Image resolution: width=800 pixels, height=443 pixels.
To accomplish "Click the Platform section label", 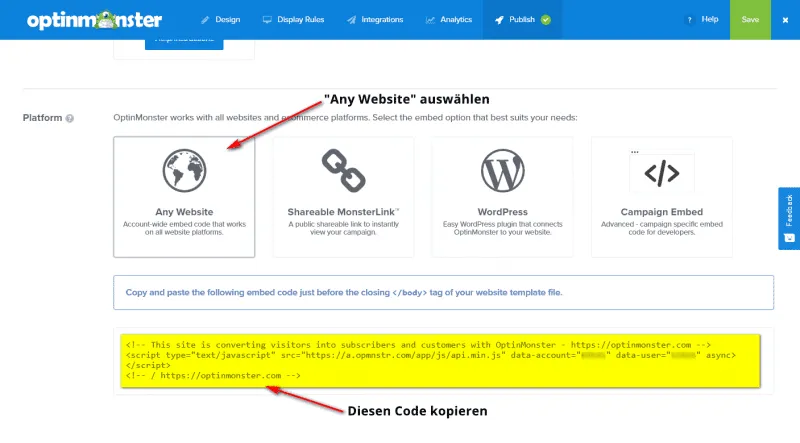I will click(x=42, y=118).
